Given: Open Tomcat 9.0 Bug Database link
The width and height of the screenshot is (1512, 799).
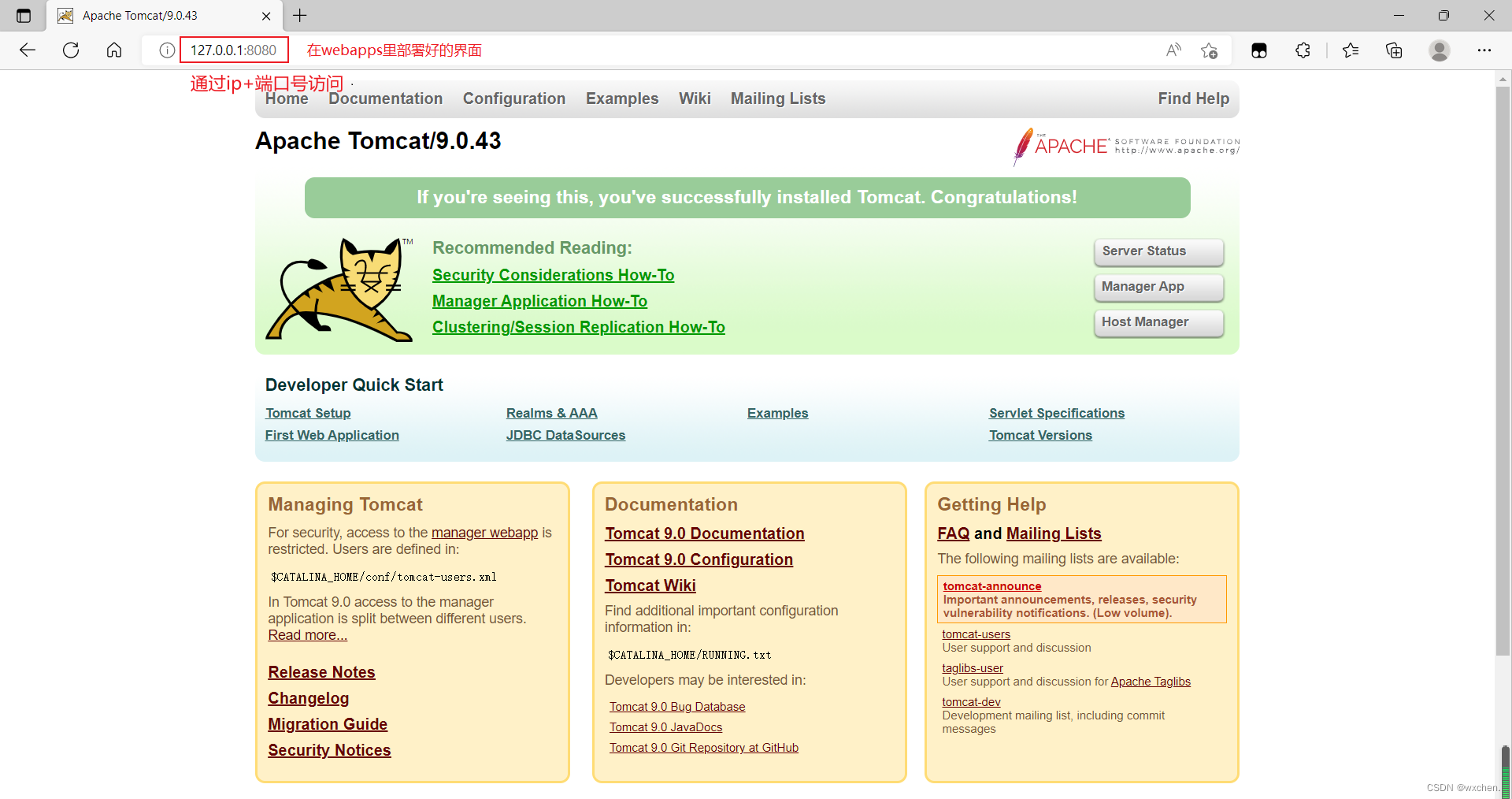Looking at the screenshot, I should click(x=677, y=707).
